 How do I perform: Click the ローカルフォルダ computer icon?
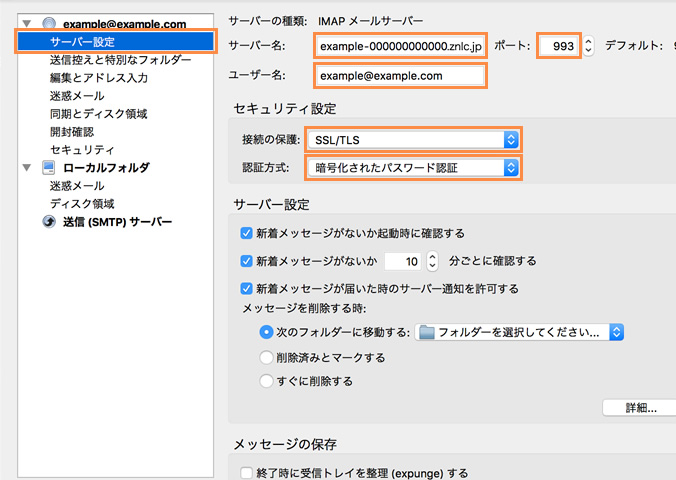(x=49, y=167)
